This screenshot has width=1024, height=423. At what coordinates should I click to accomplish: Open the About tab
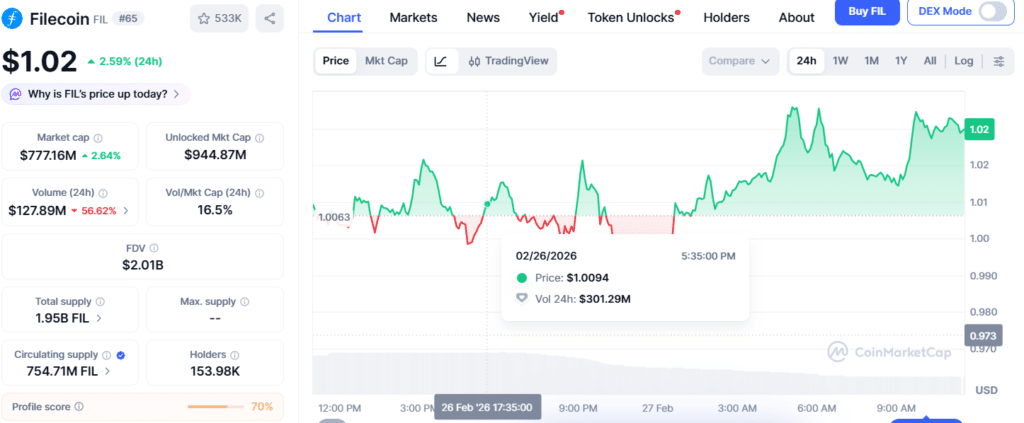[796, 18]
